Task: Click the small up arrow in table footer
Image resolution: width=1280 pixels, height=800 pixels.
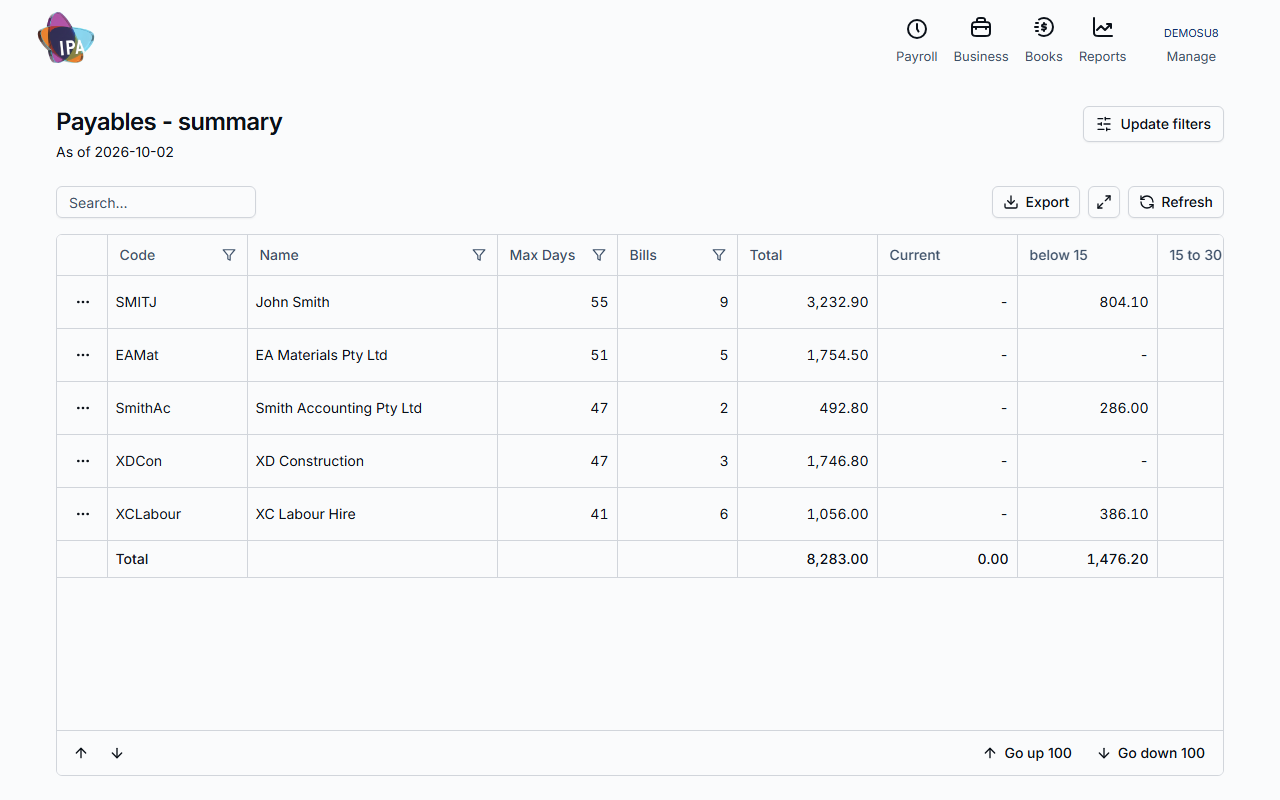Action: [81, 753]
